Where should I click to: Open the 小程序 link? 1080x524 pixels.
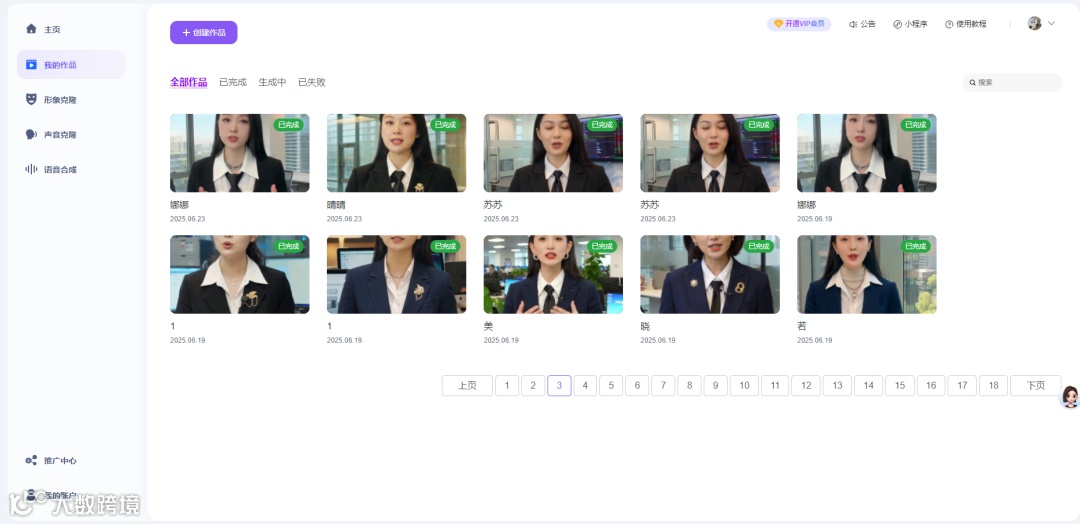(911, 24)
